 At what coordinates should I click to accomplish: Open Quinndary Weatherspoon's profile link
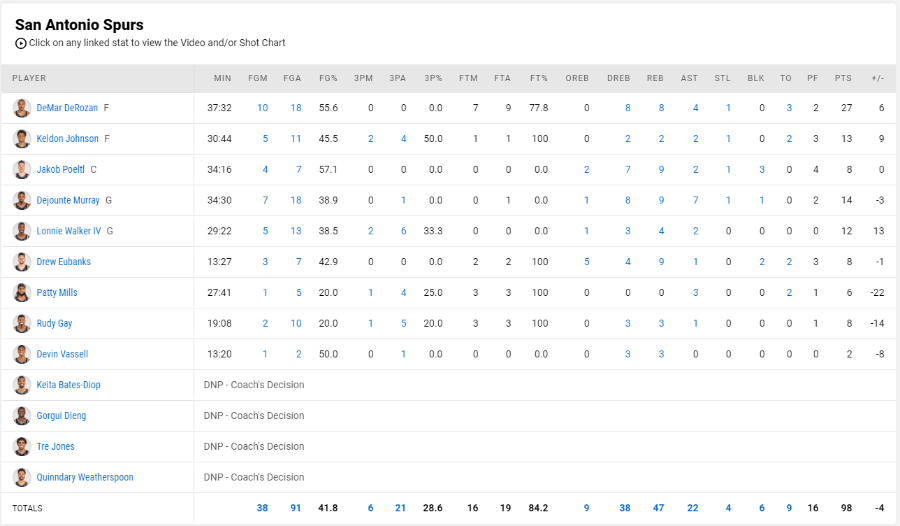[x=85, y=477]
